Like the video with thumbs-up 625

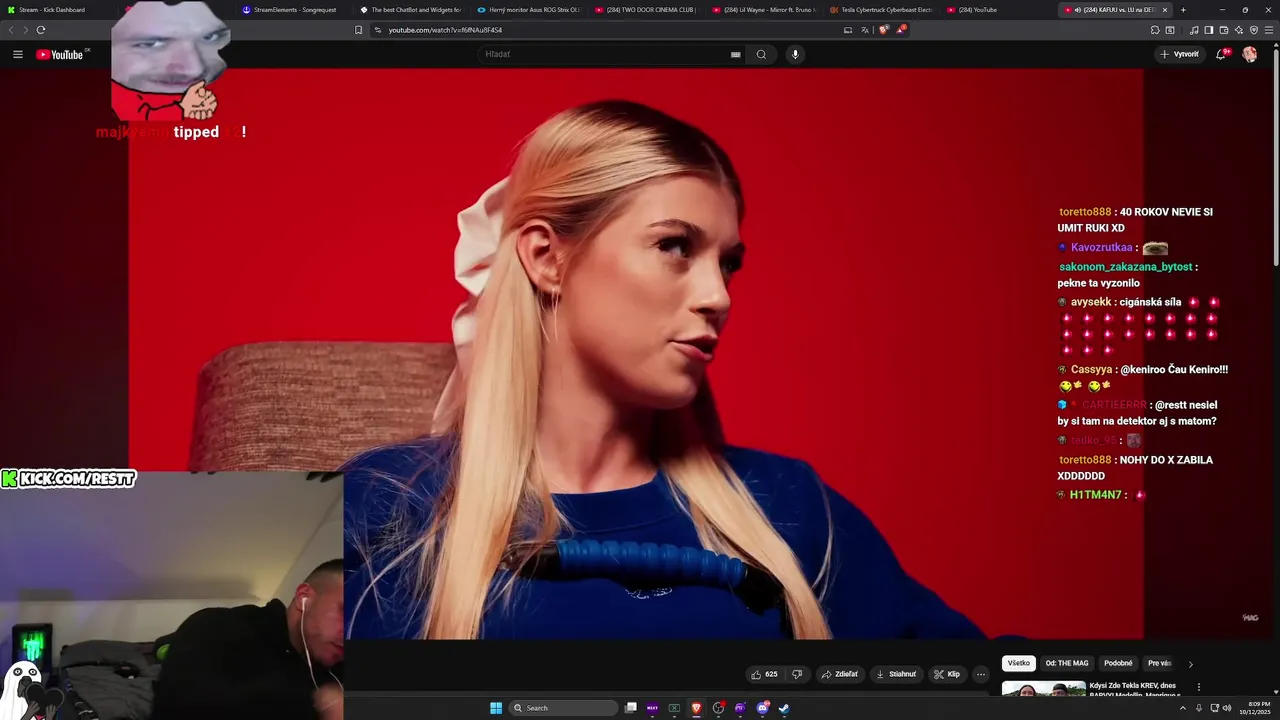764,674
